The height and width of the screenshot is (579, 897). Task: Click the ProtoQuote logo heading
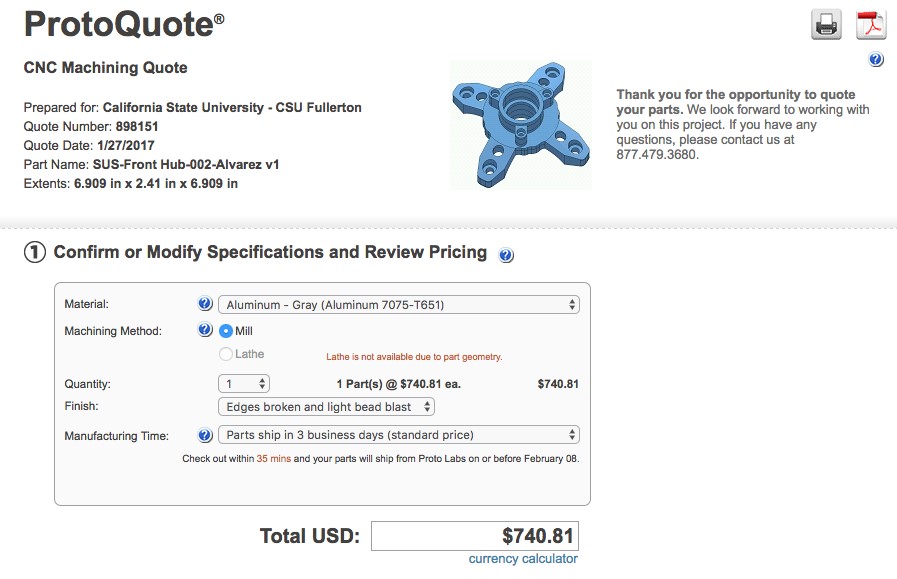click(124, 24)
